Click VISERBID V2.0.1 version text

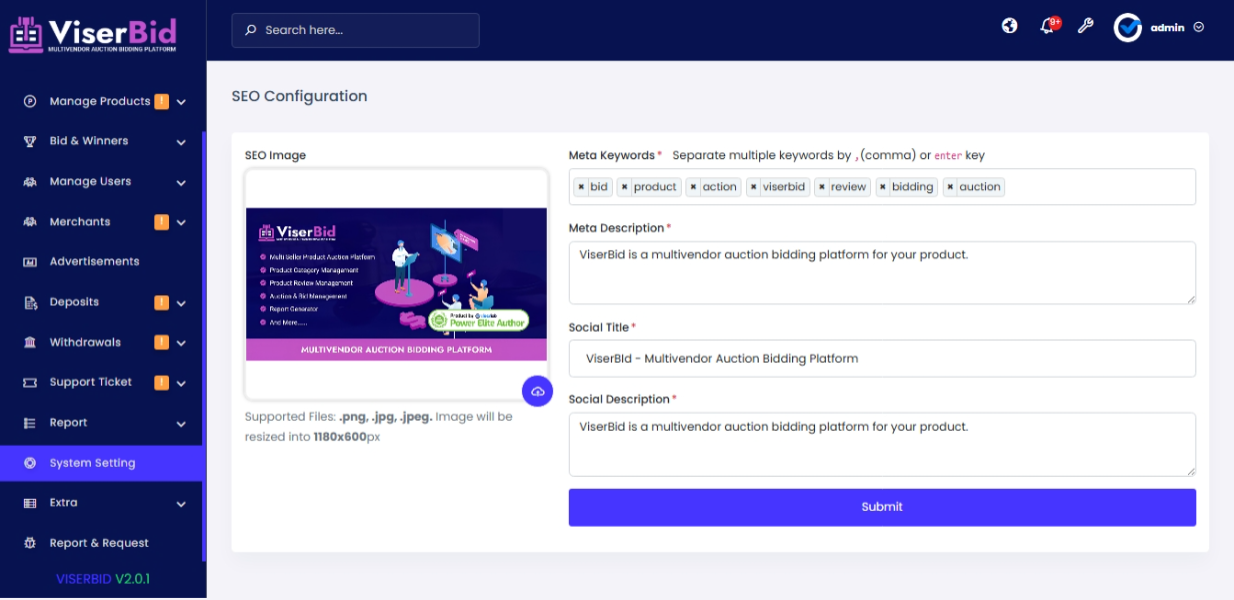[103, 579]
